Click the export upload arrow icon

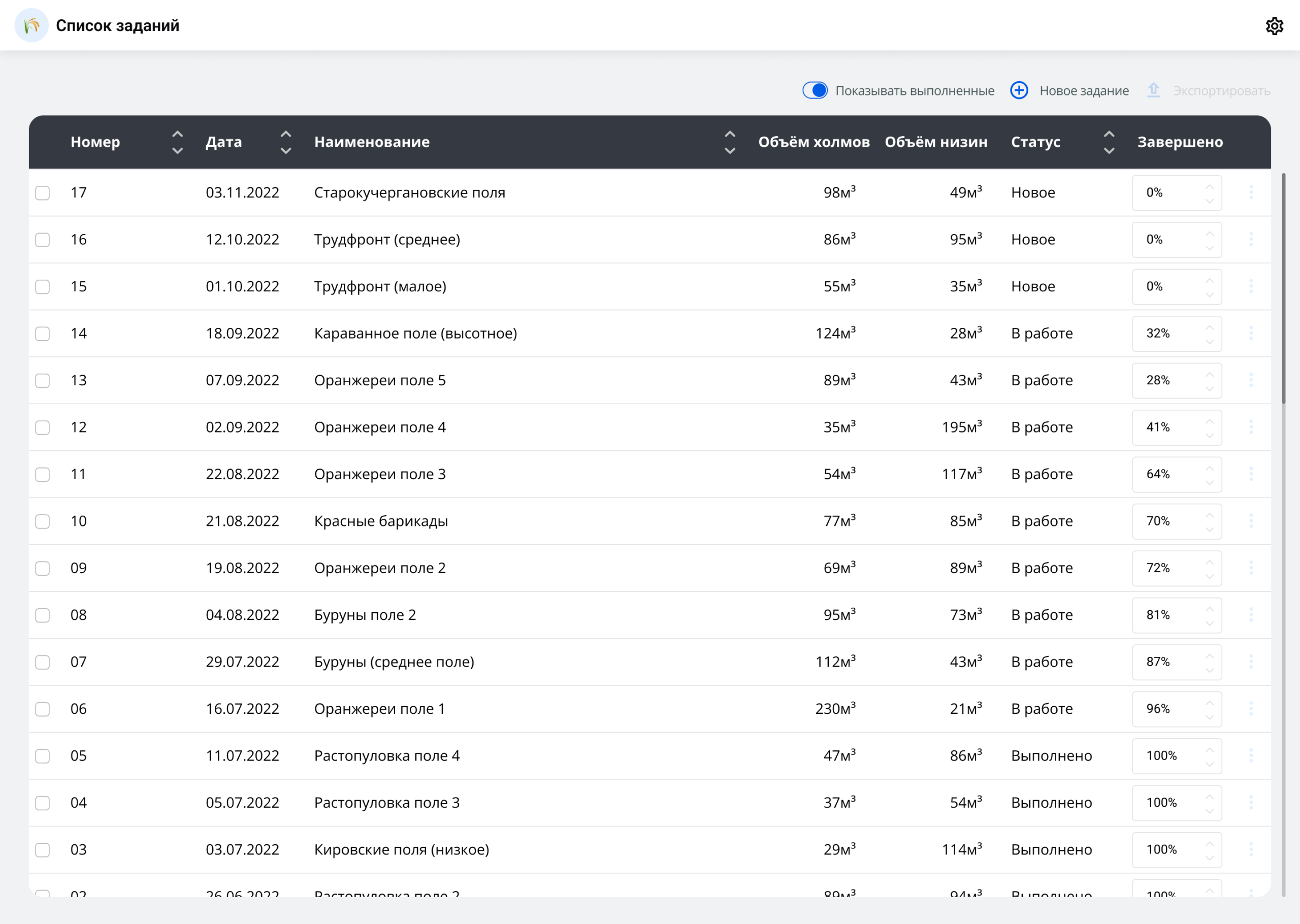pyautogui.click(x=1153, y=90)
